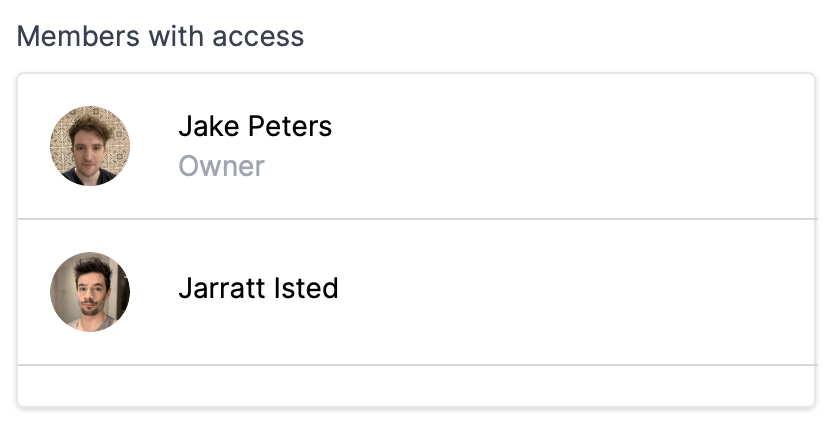
Task: Click the first name "Jake"
Action: [x=208, y=126]
